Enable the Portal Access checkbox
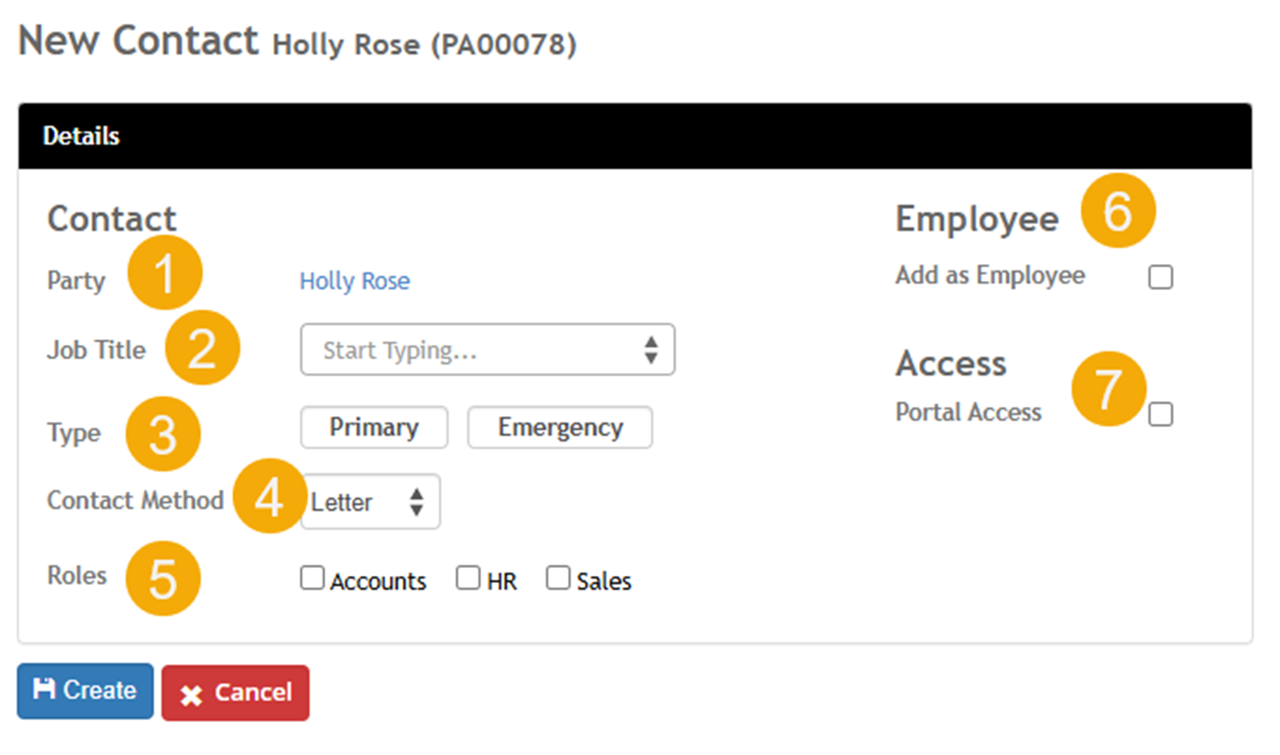 tap(1161, 414)
